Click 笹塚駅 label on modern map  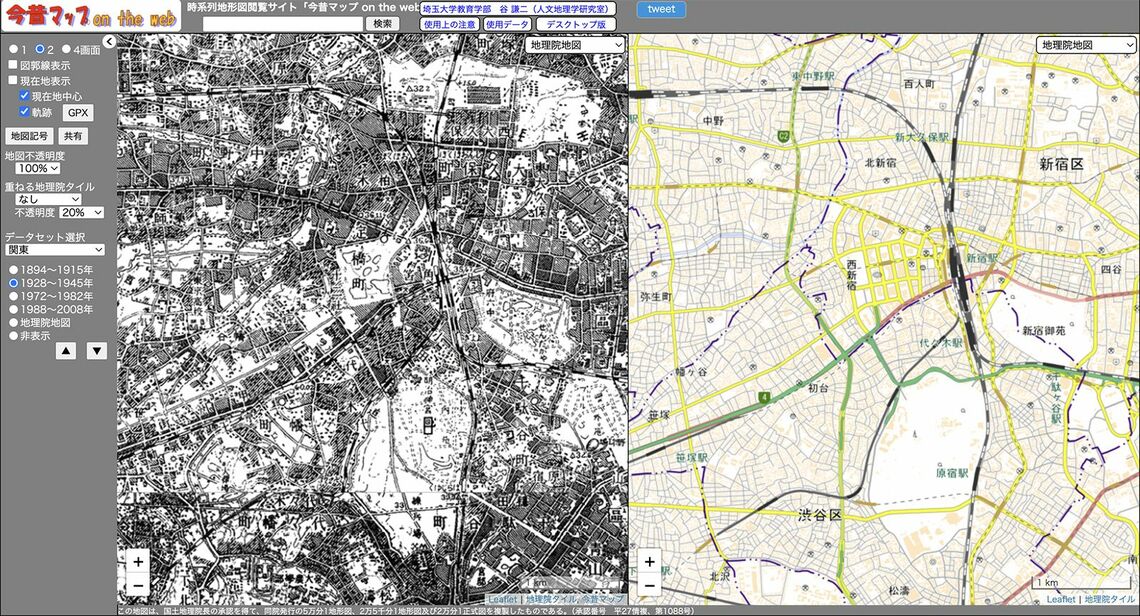click(691, 457)
